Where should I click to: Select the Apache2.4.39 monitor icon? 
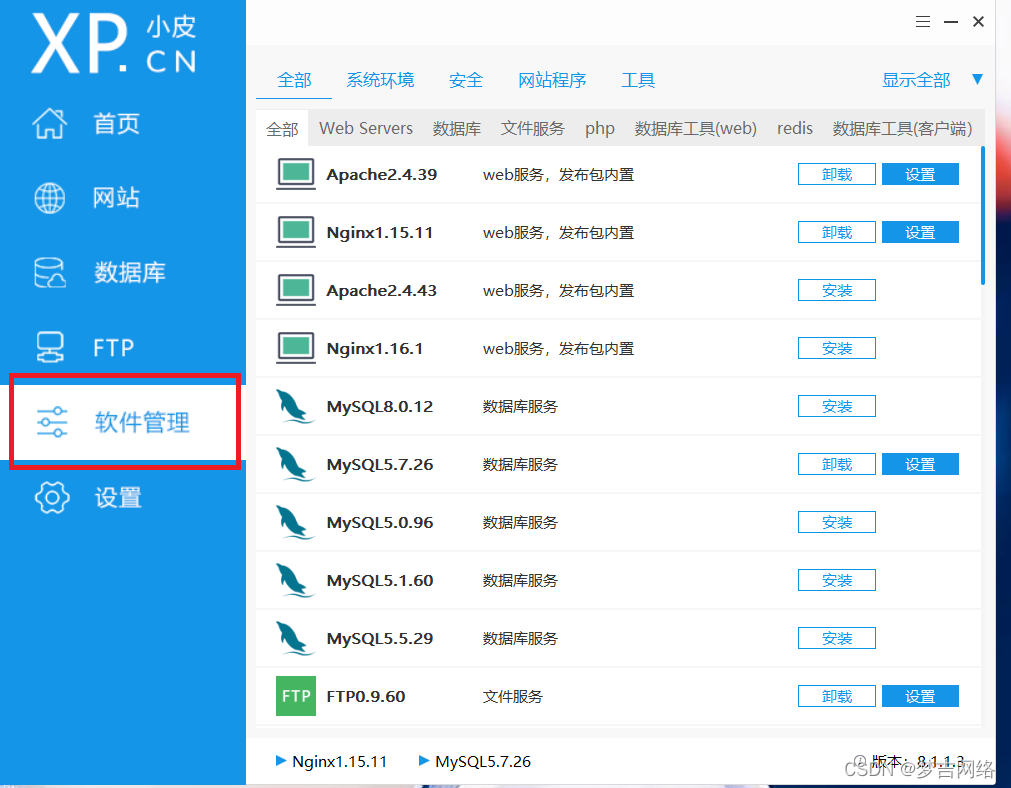(x=296, y=174)
